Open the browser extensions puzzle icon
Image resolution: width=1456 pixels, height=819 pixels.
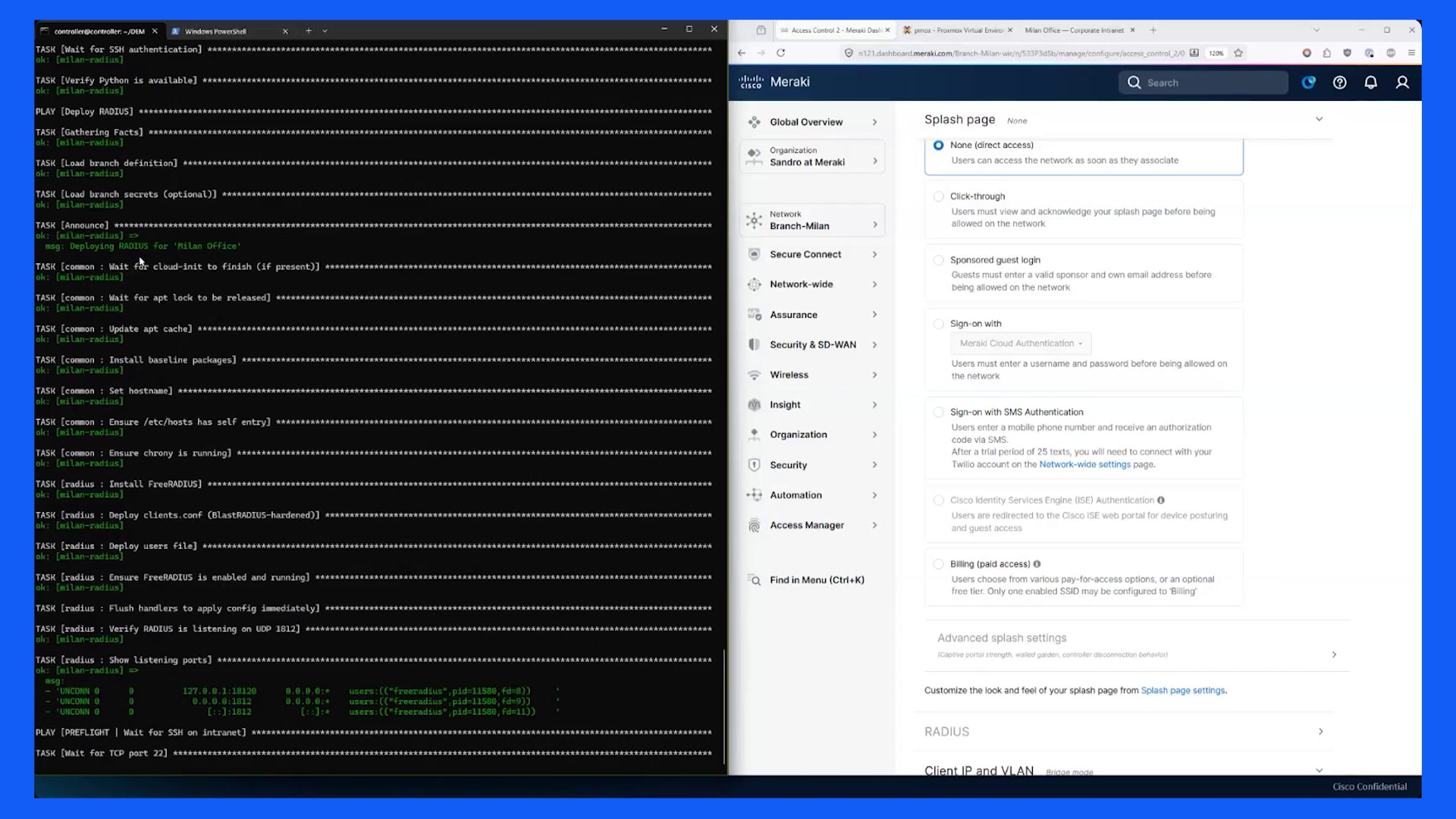click(x=1326, y=53)
